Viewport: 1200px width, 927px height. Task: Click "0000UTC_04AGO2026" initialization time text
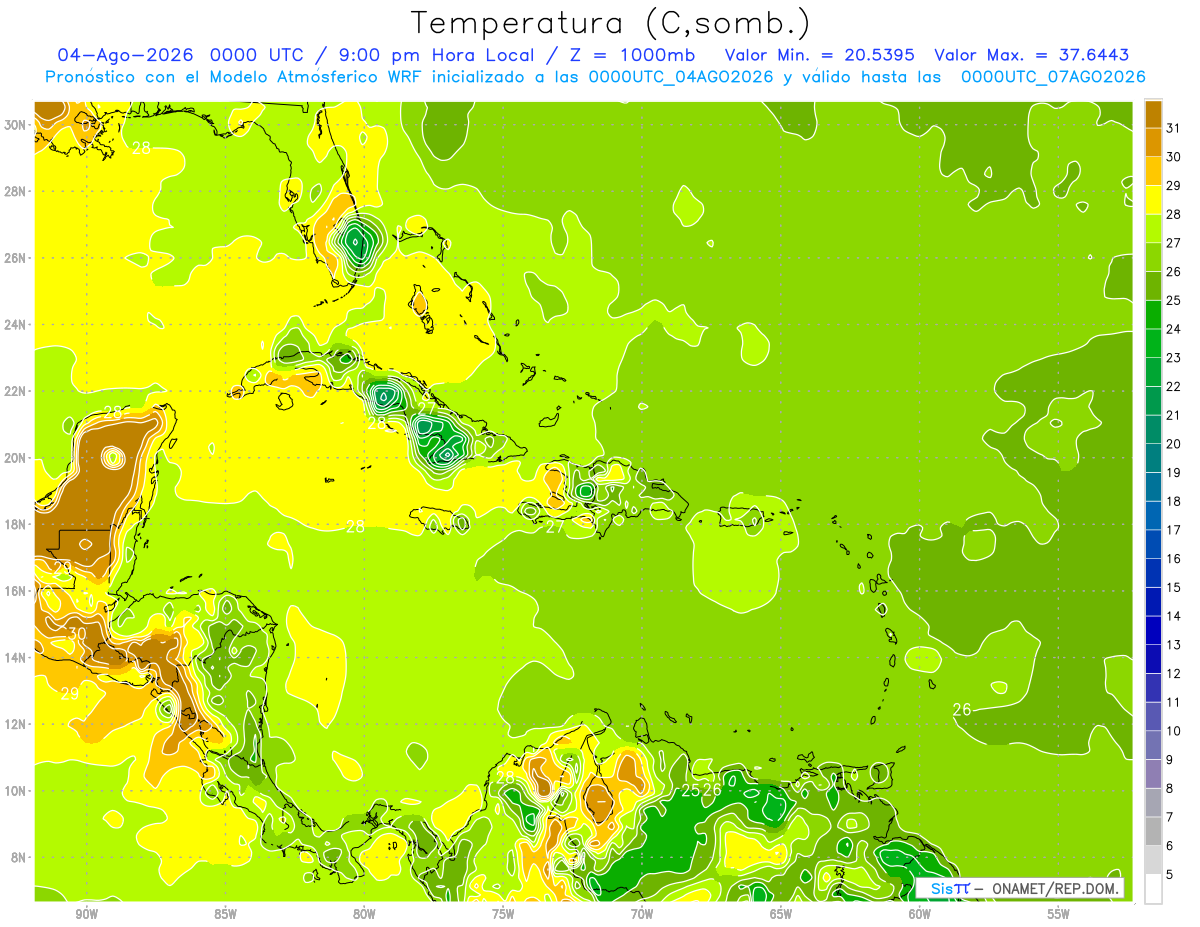(x=681, y=77)
